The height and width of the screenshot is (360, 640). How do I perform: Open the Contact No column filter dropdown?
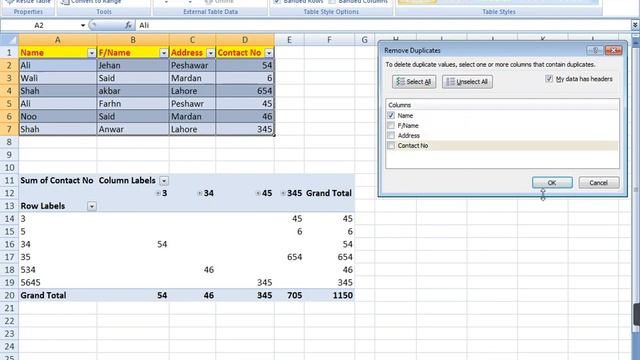[x=269, y=53]
